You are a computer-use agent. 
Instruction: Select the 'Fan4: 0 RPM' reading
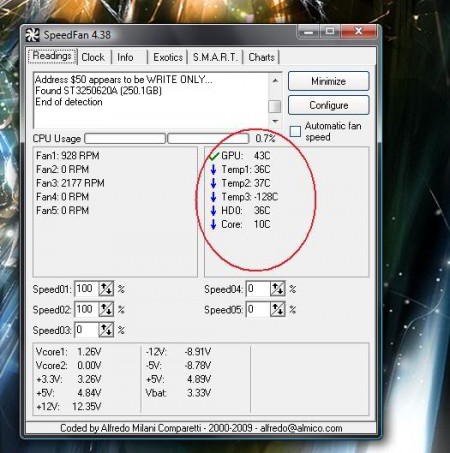62,197
